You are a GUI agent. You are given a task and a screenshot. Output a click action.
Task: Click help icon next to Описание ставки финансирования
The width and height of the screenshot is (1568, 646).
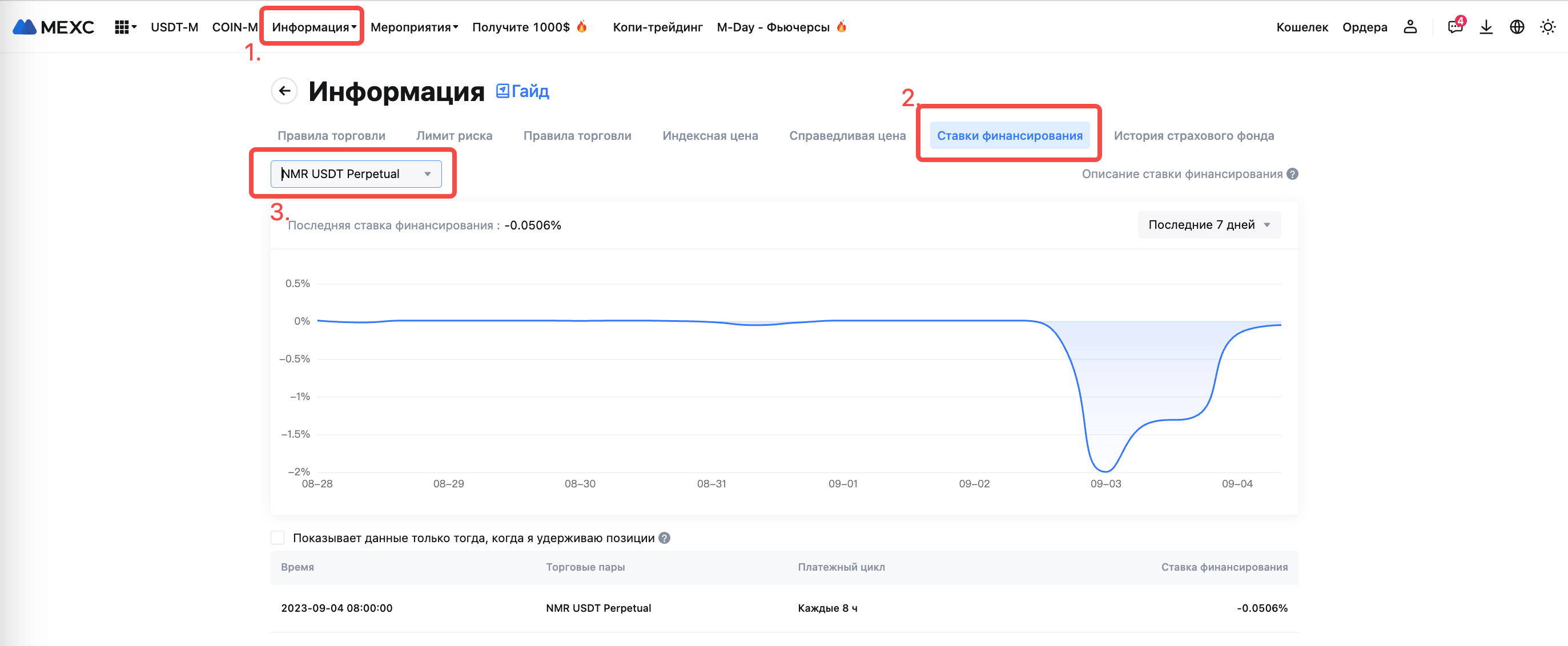tap(1292, 174)
